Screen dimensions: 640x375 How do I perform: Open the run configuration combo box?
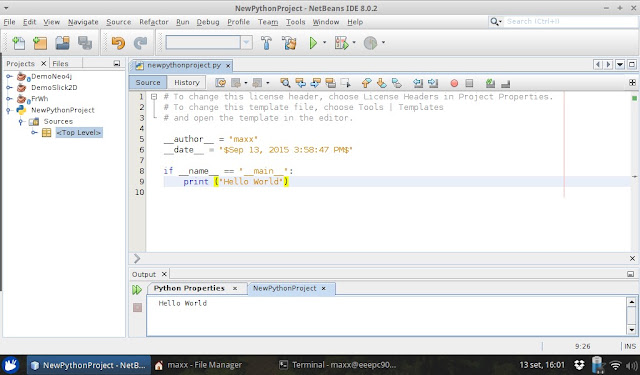pos(209,42)
